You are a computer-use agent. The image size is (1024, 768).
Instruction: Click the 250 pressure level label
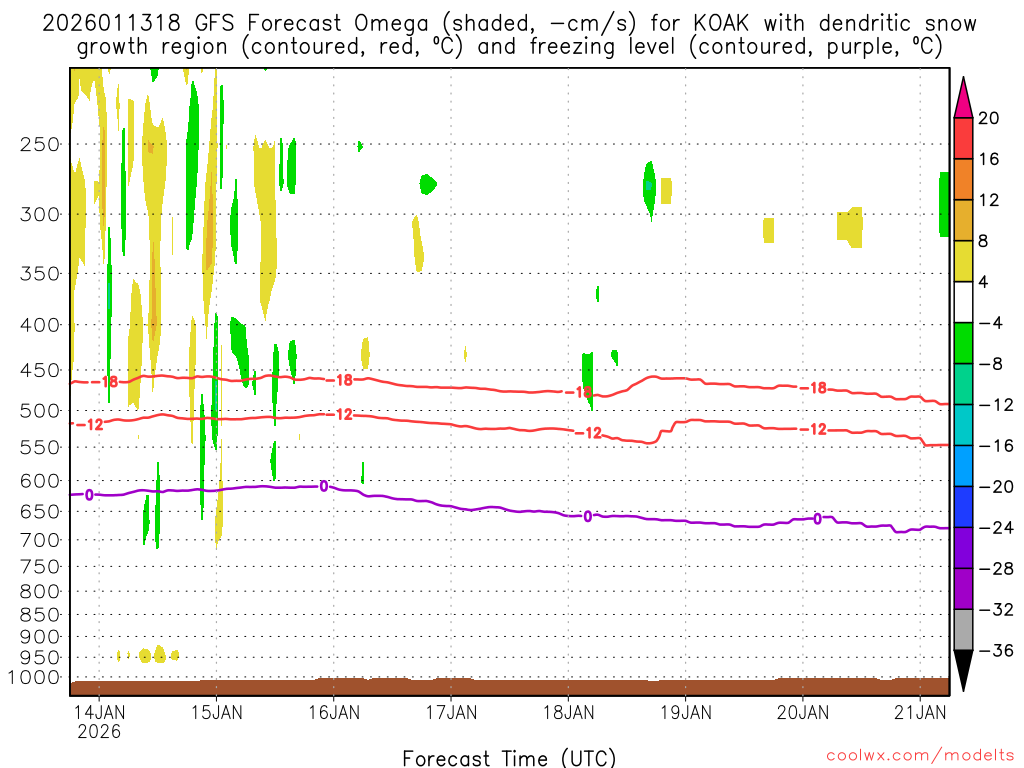tap(40, 144)
